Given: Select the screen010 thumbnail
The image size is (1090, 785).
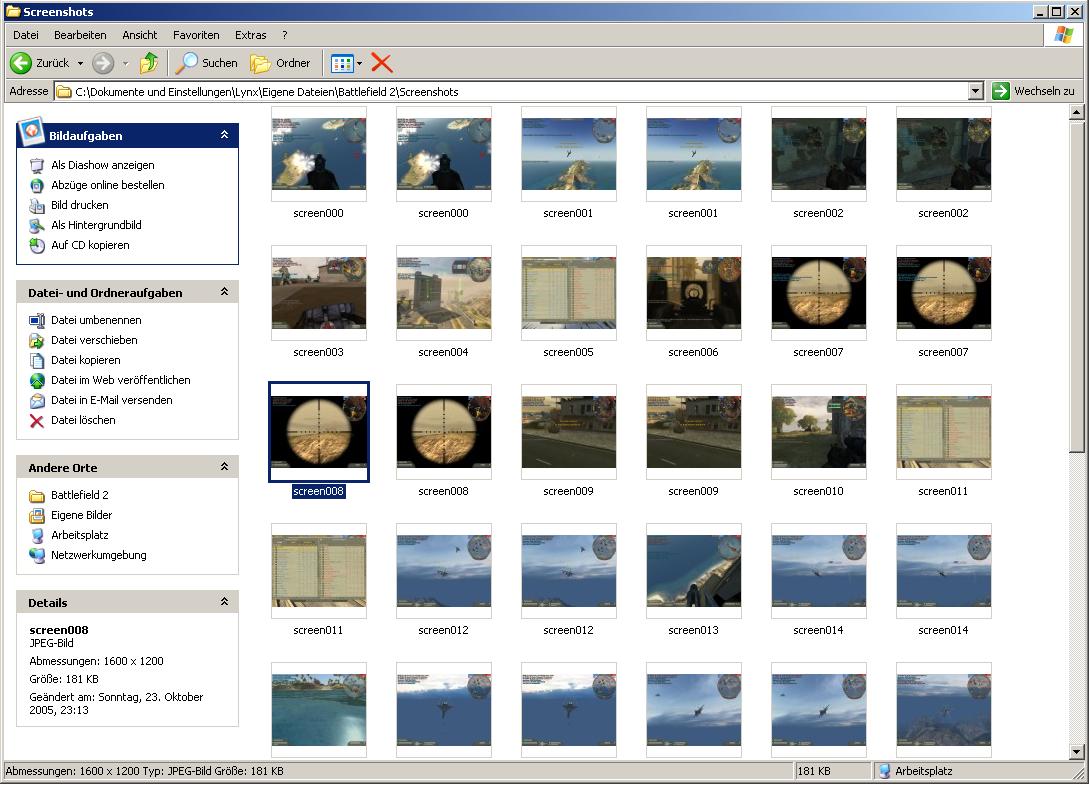Looking at the screenshot, I should [819, 432].
